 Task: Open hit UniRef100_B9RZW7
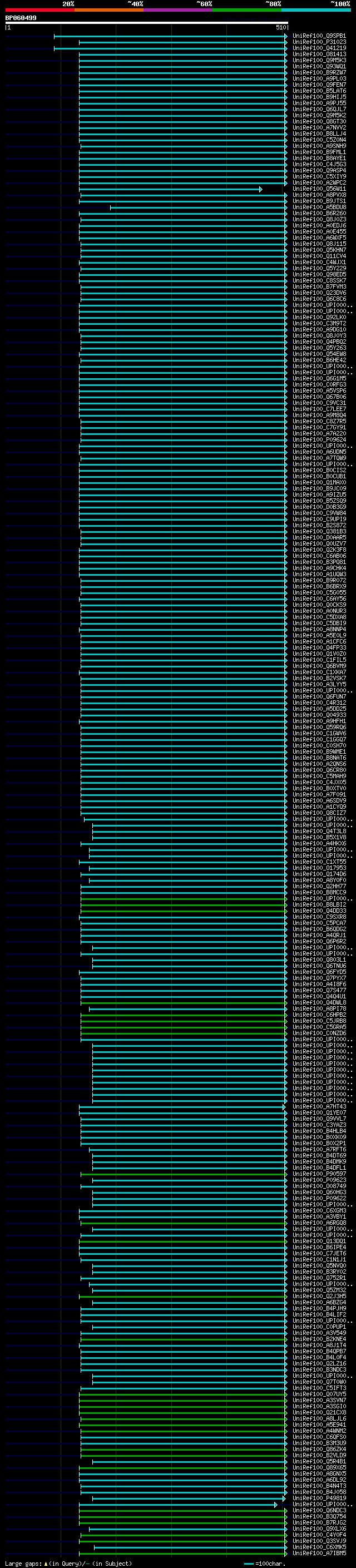click(319, 72)
